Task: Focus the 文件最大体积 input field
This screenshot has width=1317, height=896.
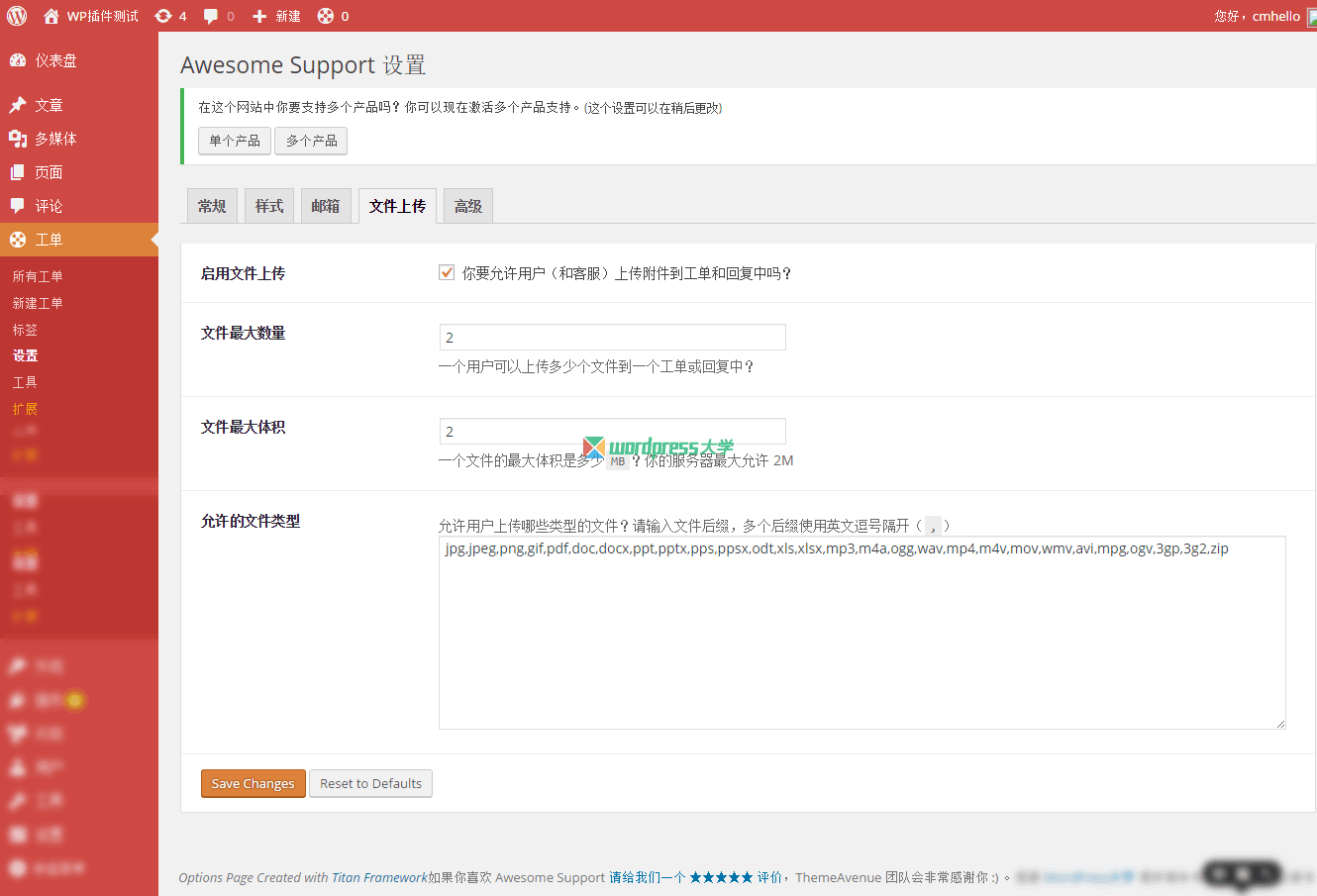Action: coord(612,431)
